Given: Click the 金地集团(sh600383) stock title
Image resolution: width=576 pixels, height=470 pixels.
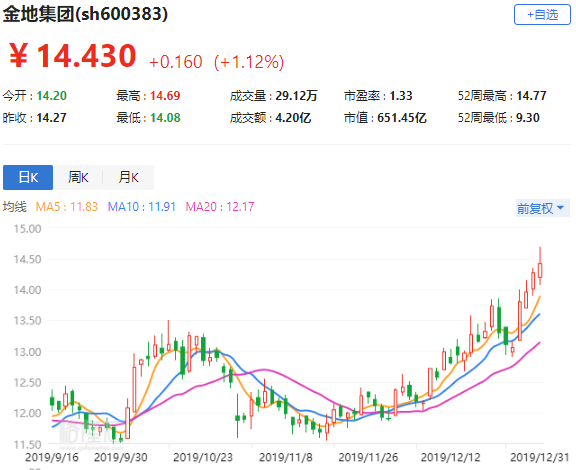Looking at the screenshot, I should pyautogui.click(x=85, y=14).
